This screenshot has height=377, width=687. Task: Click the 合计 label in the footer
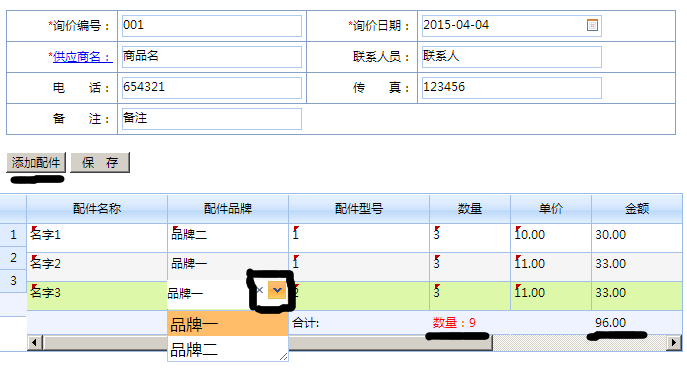click(305, 323)
